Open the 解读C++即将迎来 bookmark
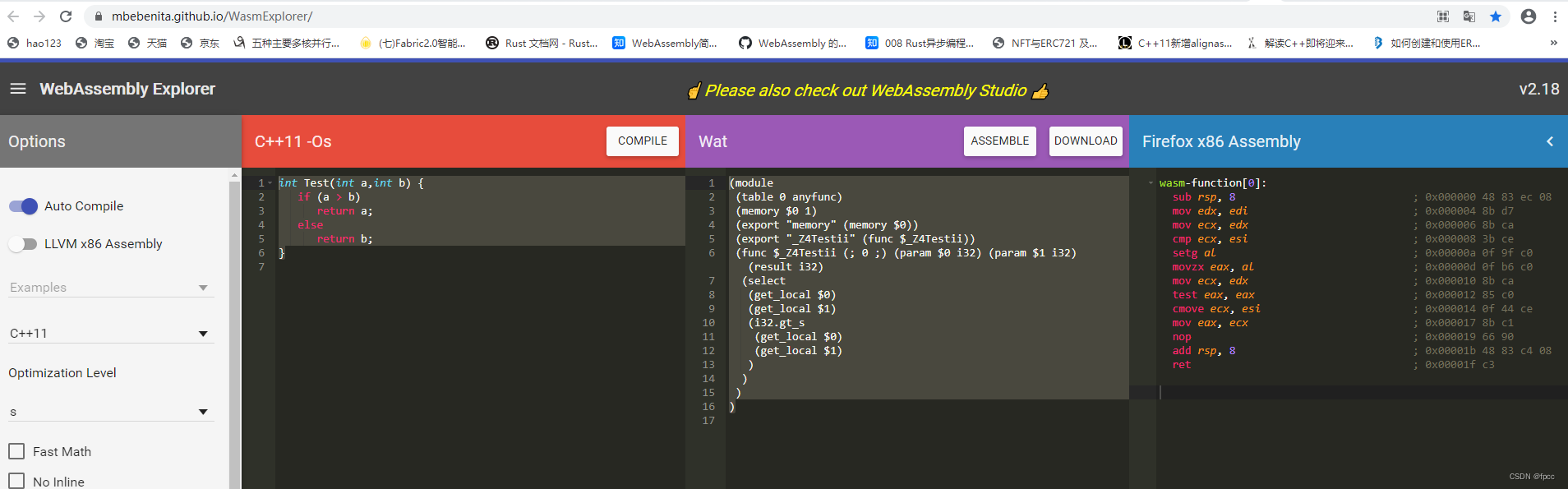Viewport: 1568px width, 489px height. (x=1300, y=43)
